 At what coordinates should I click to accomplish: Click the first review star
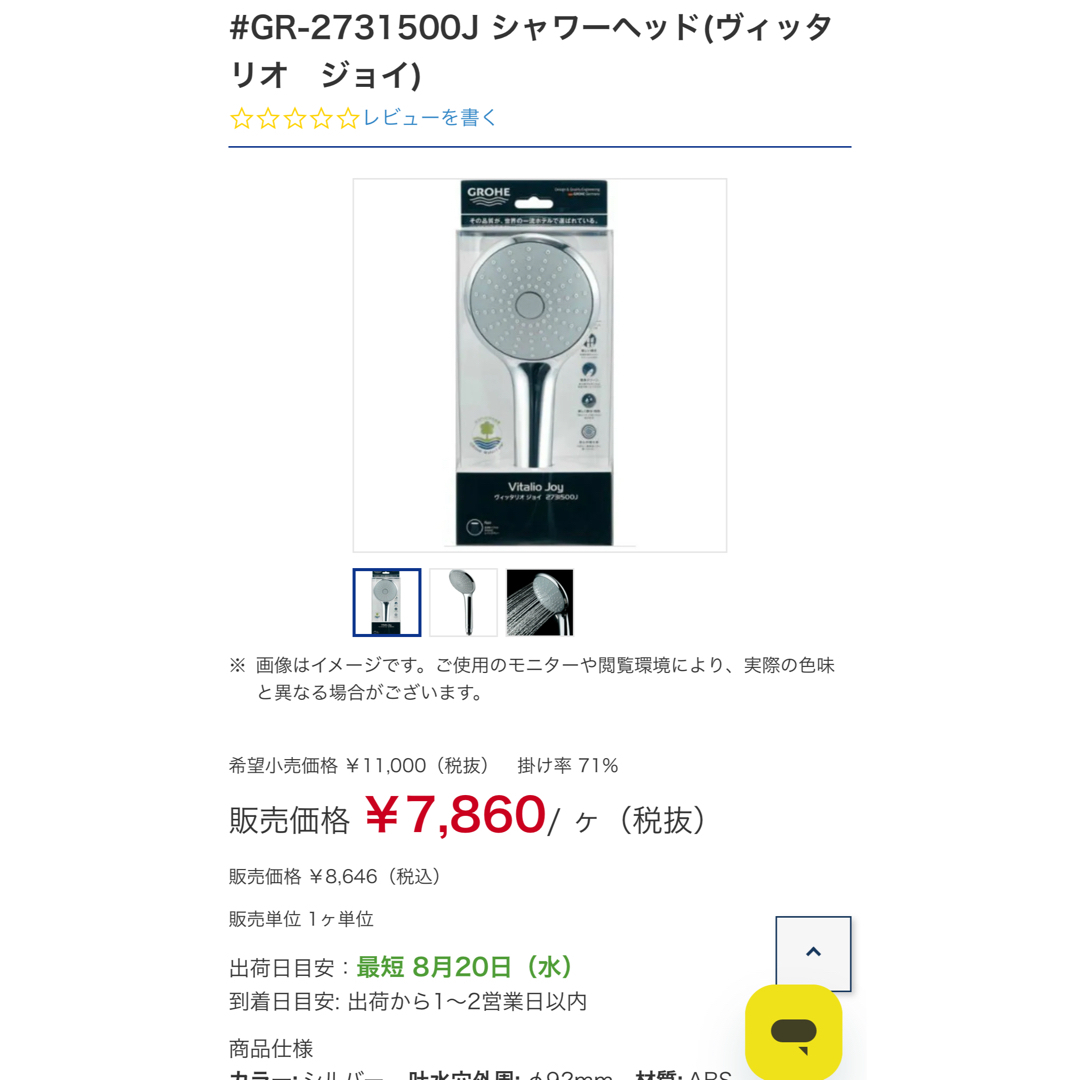(241, 118)
